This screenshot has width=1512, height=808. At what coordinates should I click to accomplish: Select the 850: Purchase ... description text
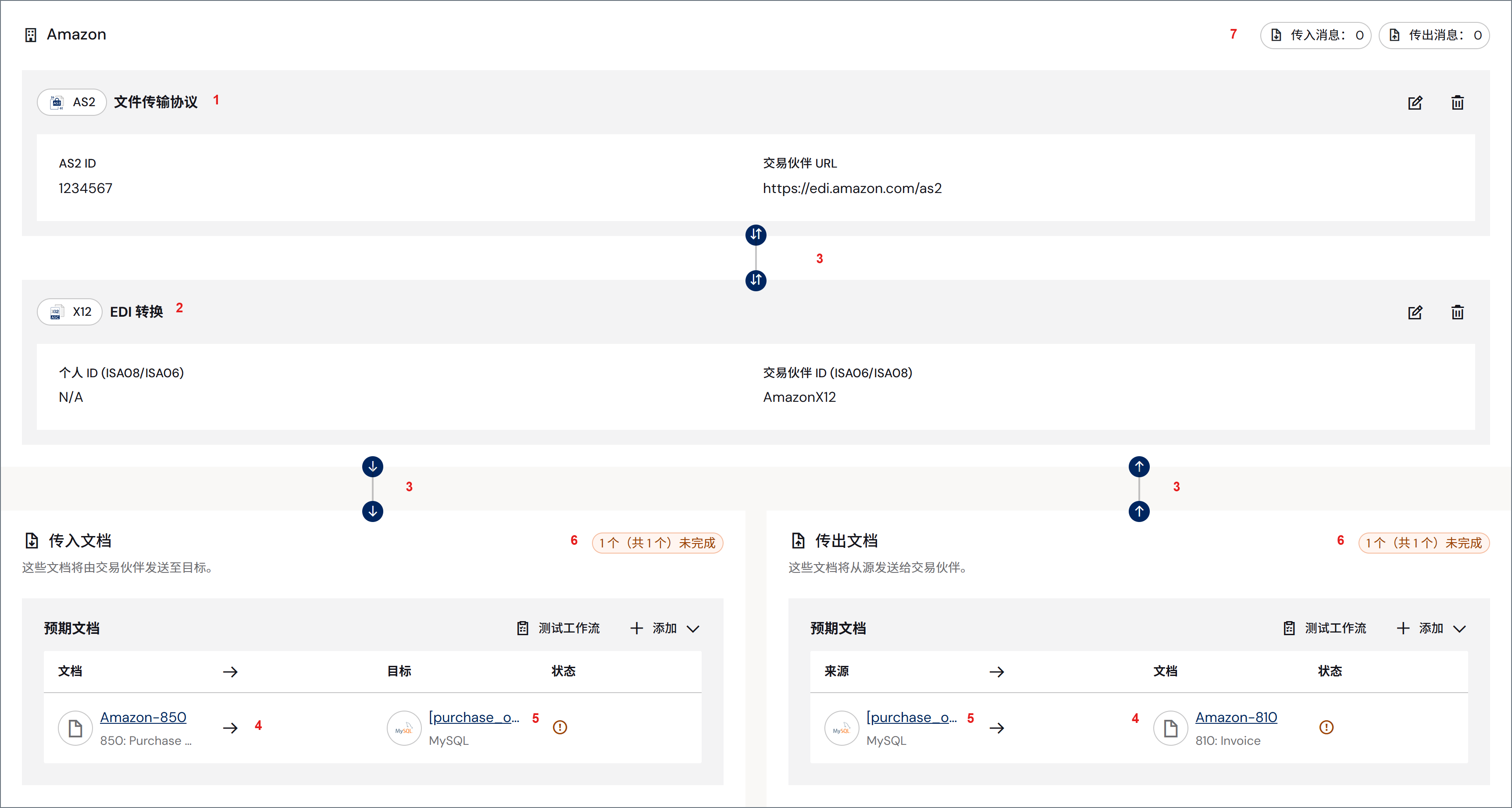tap(146, 741)
